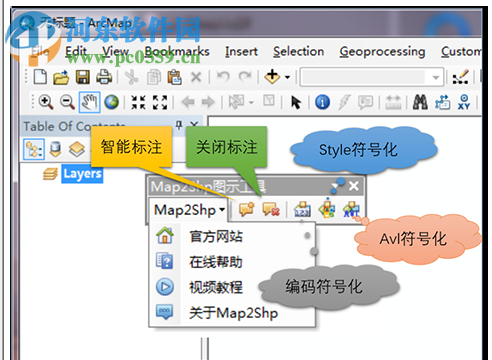Click the code symbolization 123 icon
492x360 pixels.
click(x=302, y=209)
